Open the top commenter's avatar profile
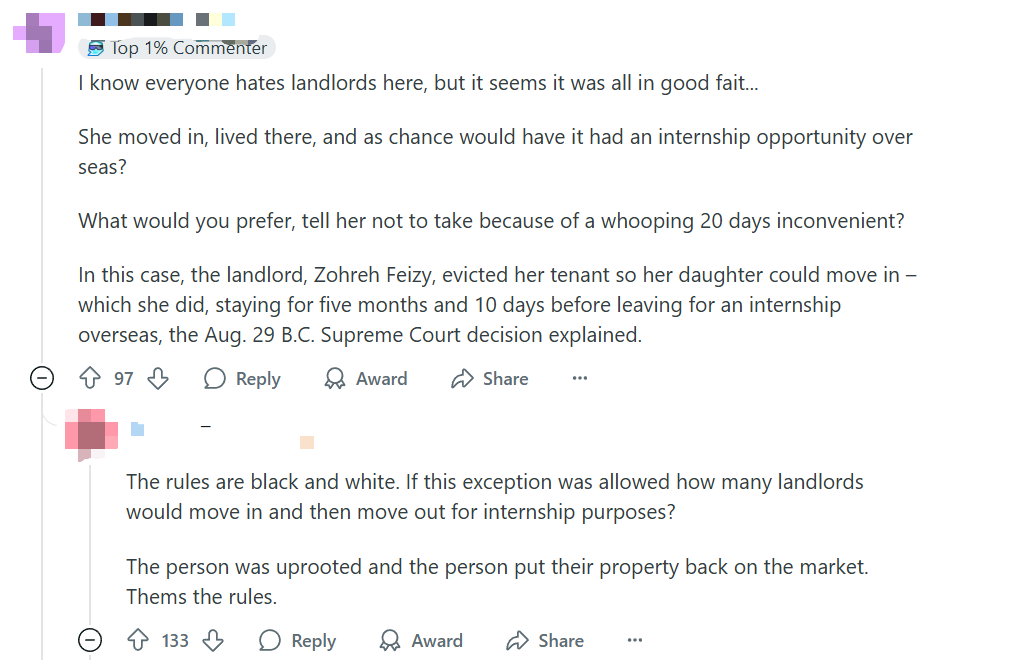This screenshot has height=660, width=1019. pos(40,33)
